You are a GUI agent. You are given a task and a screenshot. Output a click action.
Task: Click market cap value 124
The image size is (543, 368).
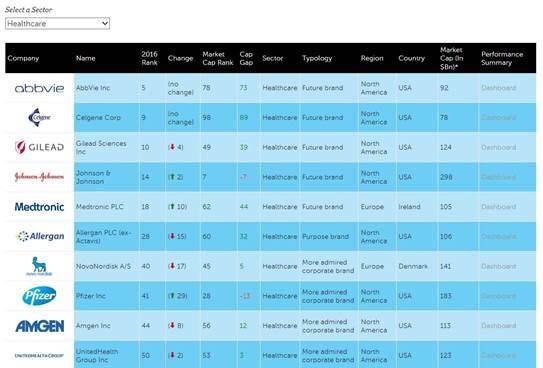pyautogui.click(x=446, y=147)
